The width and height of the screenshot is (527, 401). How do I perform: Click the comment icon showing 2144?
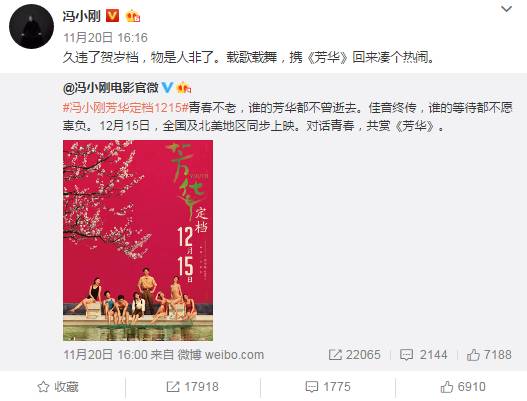click(423, 355)
